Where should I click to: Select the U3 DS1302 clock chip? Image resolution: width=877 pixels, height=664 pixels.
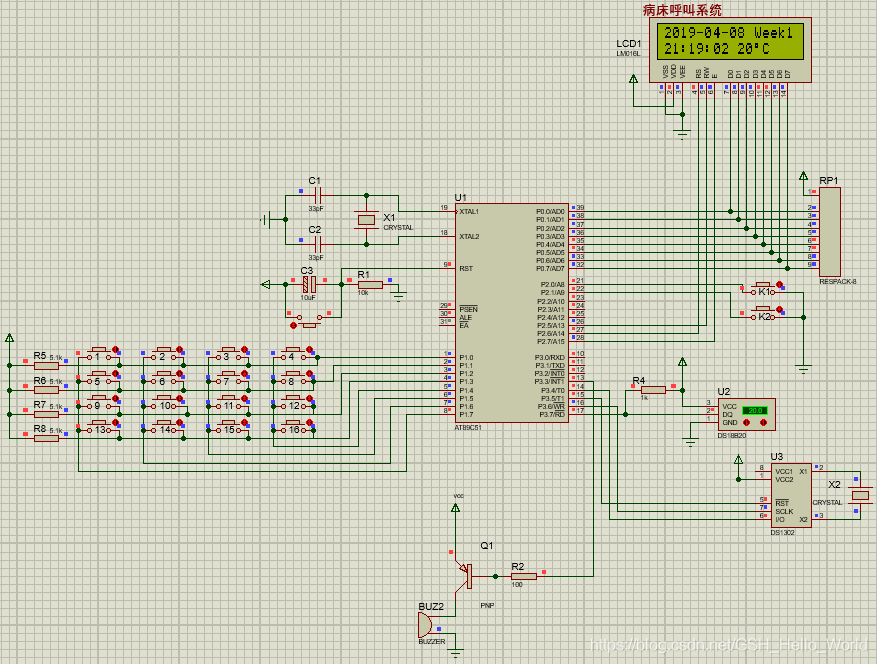pyautogui.click(x=791, y=496)
